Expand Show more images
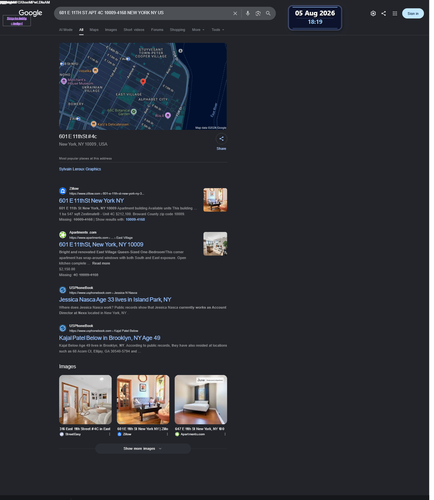This screenshot has height=500, width=434. [143, 449]
